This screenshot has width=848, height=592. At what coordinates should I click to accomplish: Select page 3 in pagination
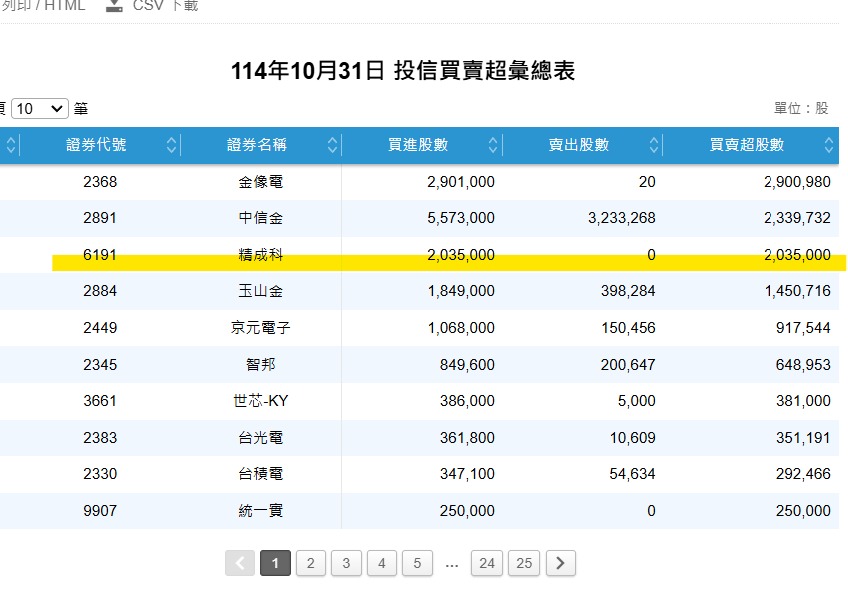[x=346, y=564]
